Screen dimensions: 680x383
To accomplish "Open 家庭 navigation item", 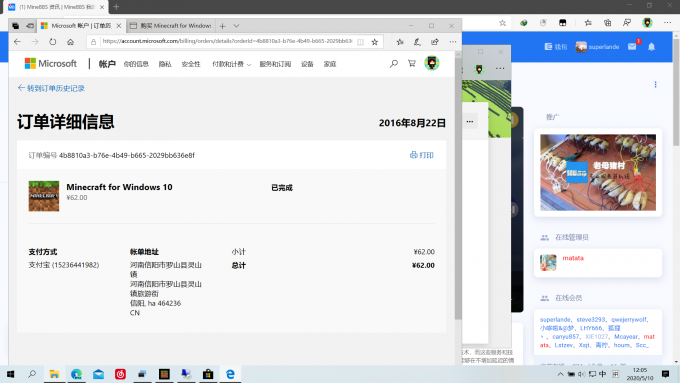I will 330,64.
